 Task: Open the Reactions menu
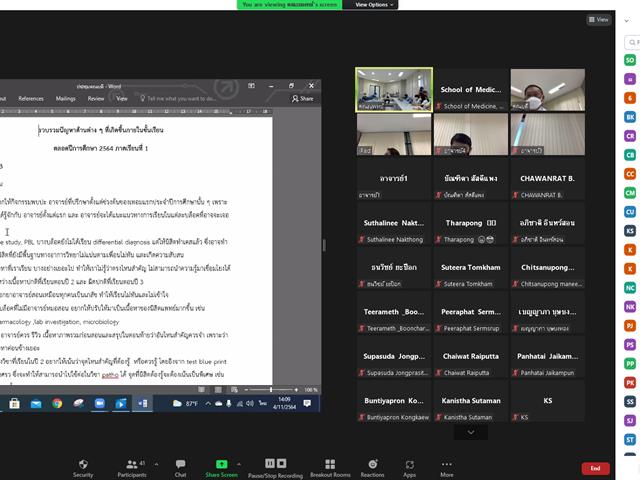(372, 468)
